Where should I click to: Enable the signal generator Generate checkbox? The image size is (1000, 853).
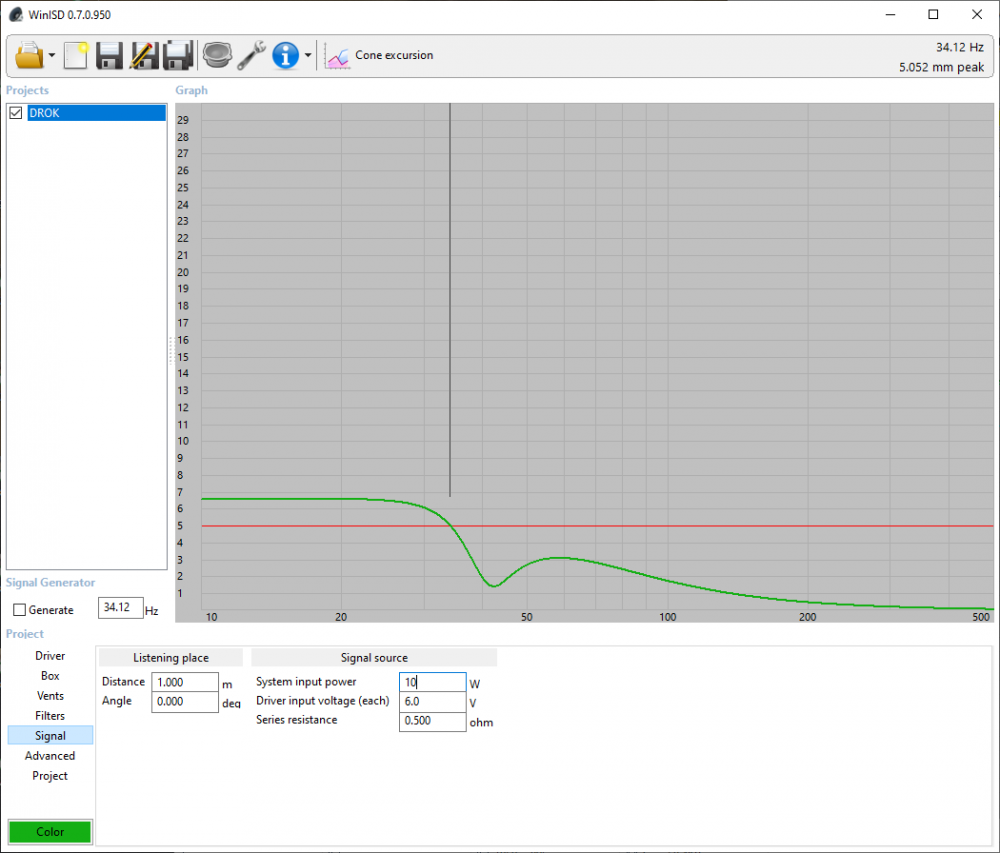(20, 610)
